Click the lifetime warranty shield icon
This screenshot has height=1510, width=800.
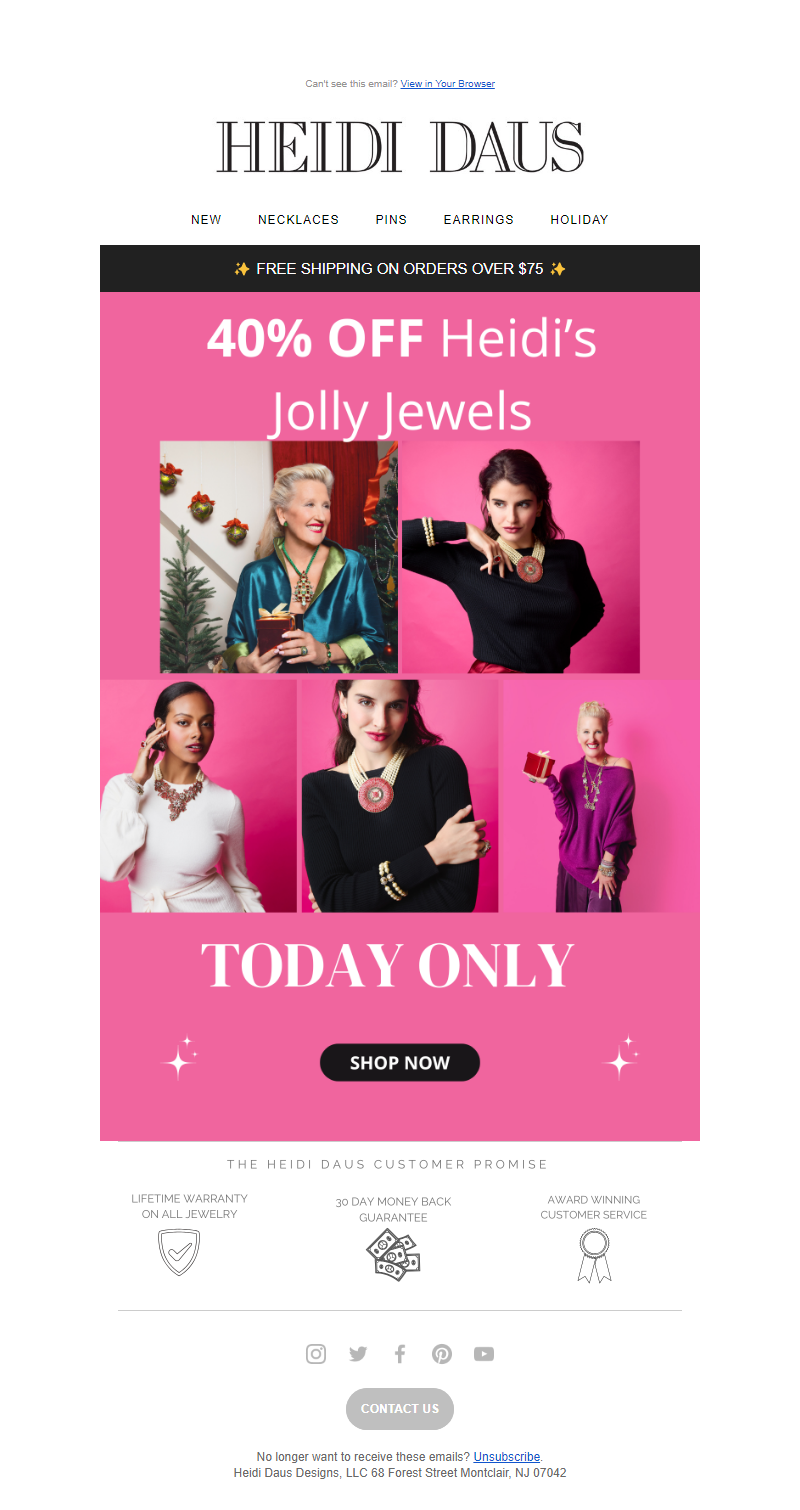coord(180,1253)
